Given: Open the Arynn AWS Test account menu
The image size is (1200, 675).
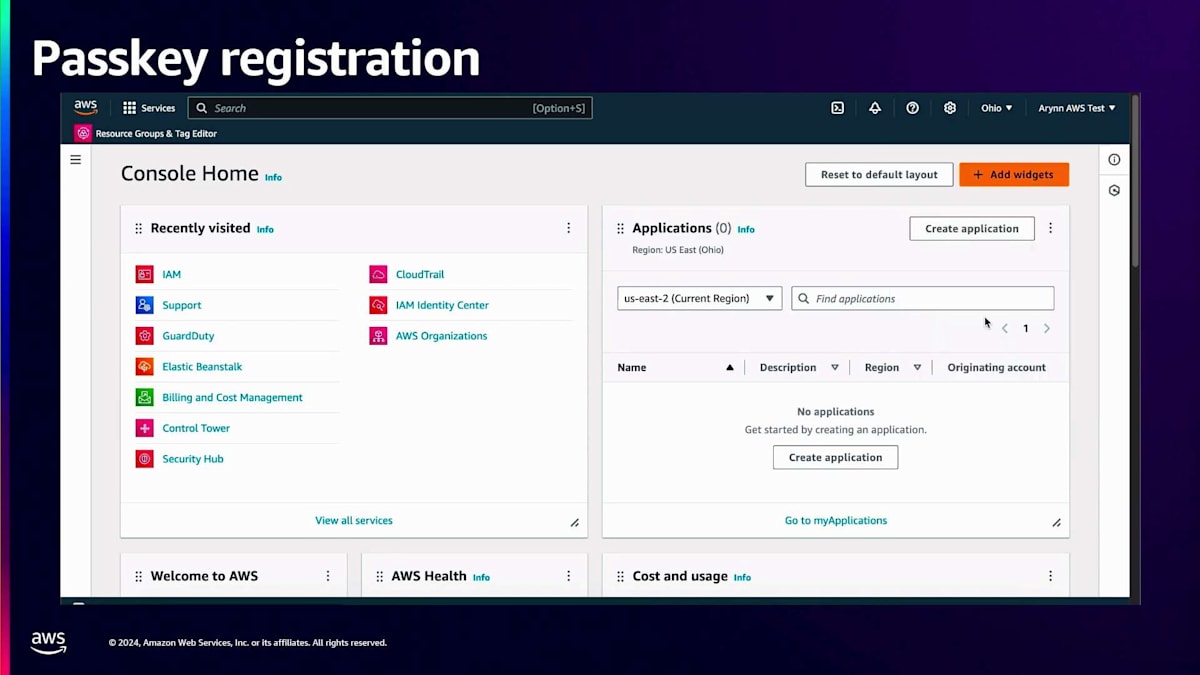Looking at the screenshot, I should point(1077,108).
